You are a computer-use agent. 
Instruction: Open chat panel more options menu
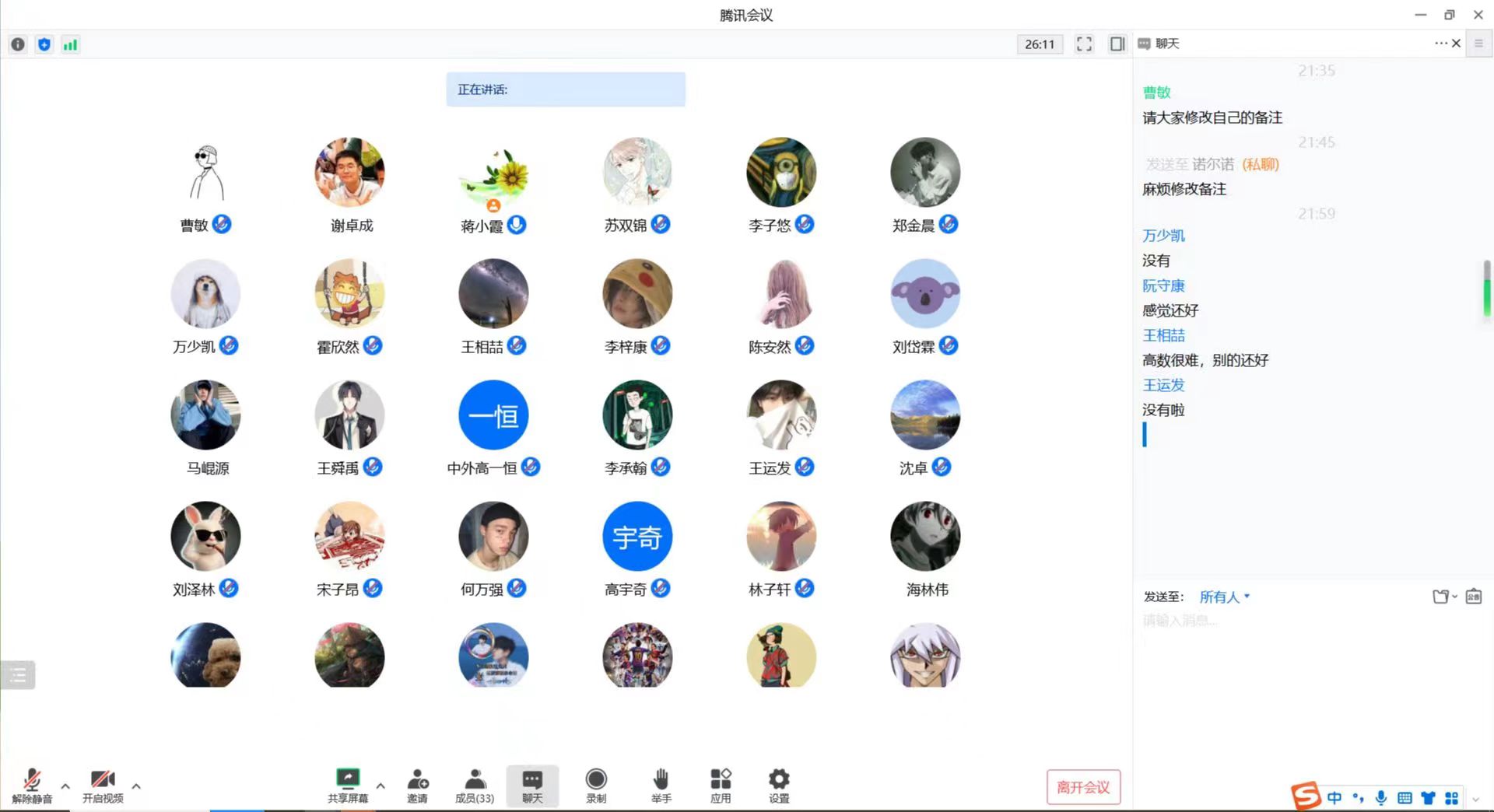1440,44
